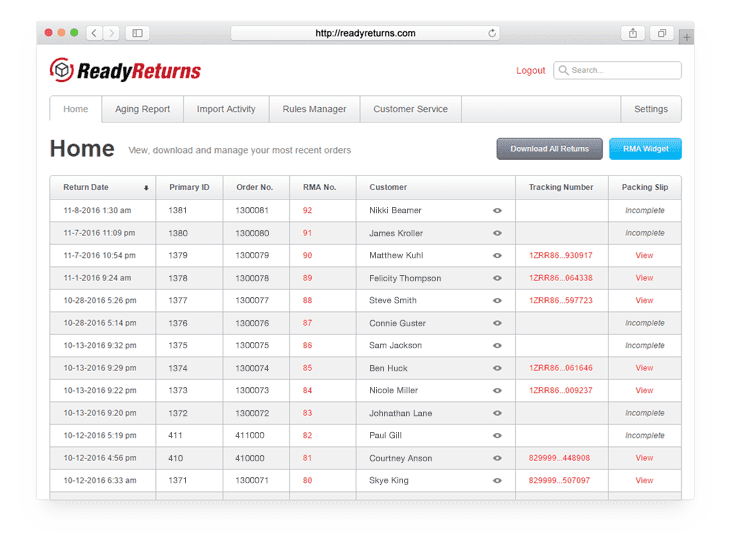
Task: Open RMA number 80
Action: pos(307,480)
